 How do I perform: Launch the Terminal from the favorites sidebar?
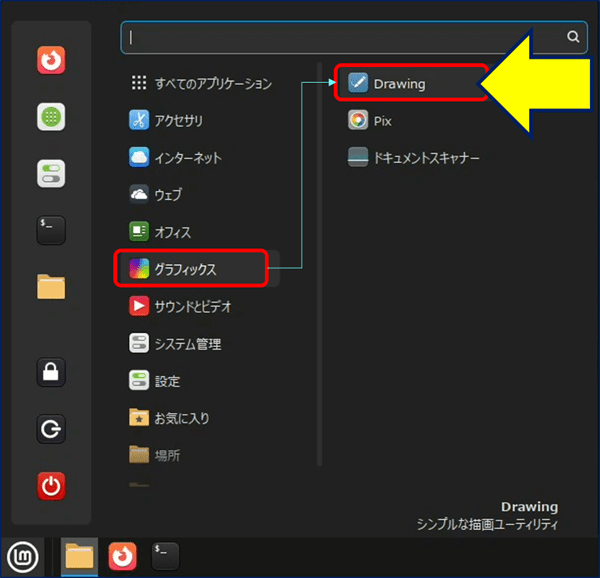[51, 230]
